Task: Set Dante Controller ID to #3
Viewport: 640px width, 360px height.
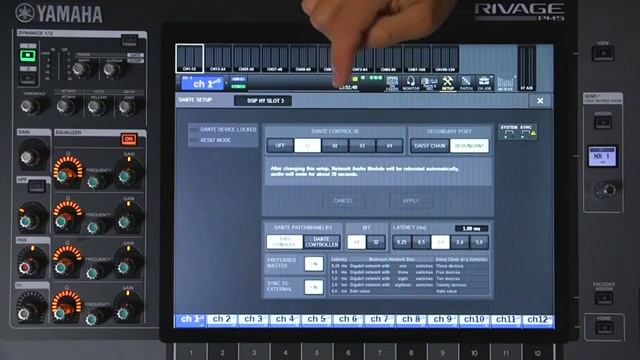Action: coord(362,145)
